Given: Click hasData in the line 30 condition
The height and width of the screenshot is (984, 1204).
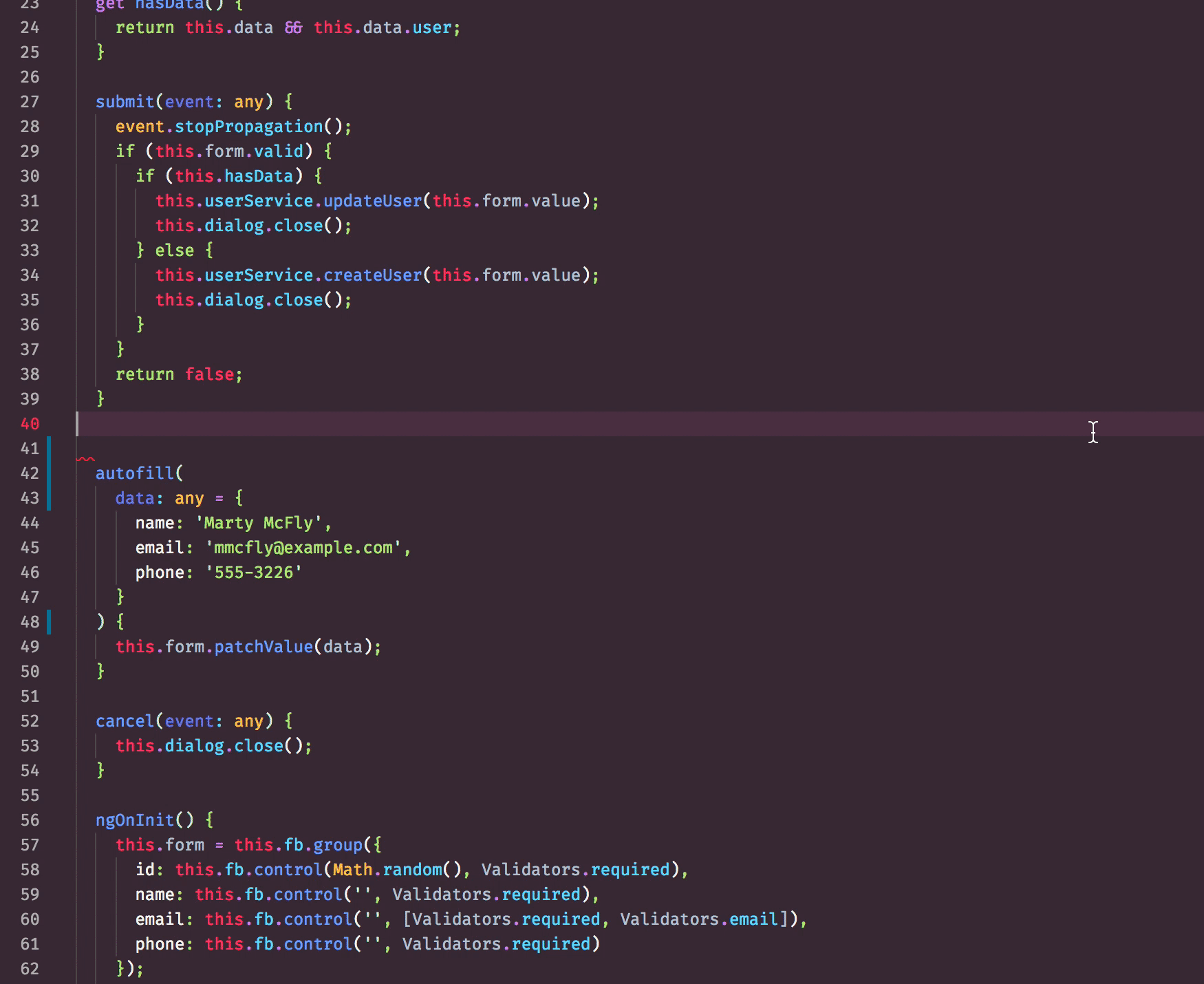Looking at the screenshot, I should tap(259, 176).
